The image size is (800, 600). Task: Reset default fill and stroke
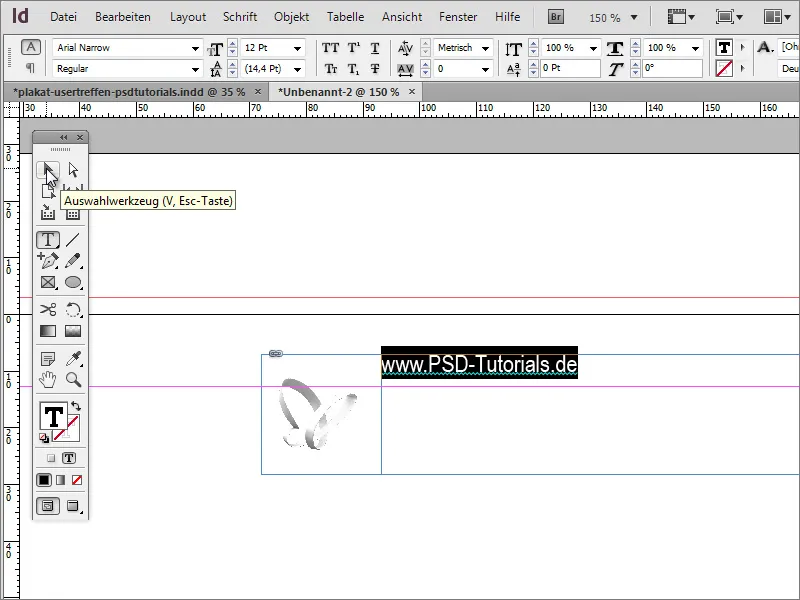pos(44,438)
